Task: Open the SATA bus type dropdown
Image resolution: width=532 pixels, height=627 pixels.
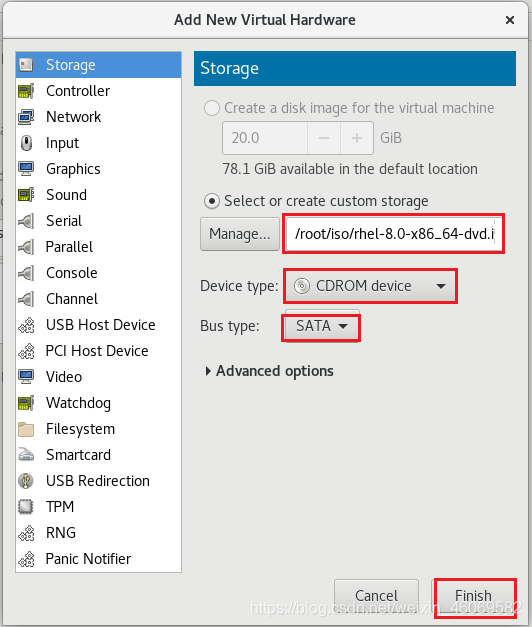Action: tap(321, 326)
